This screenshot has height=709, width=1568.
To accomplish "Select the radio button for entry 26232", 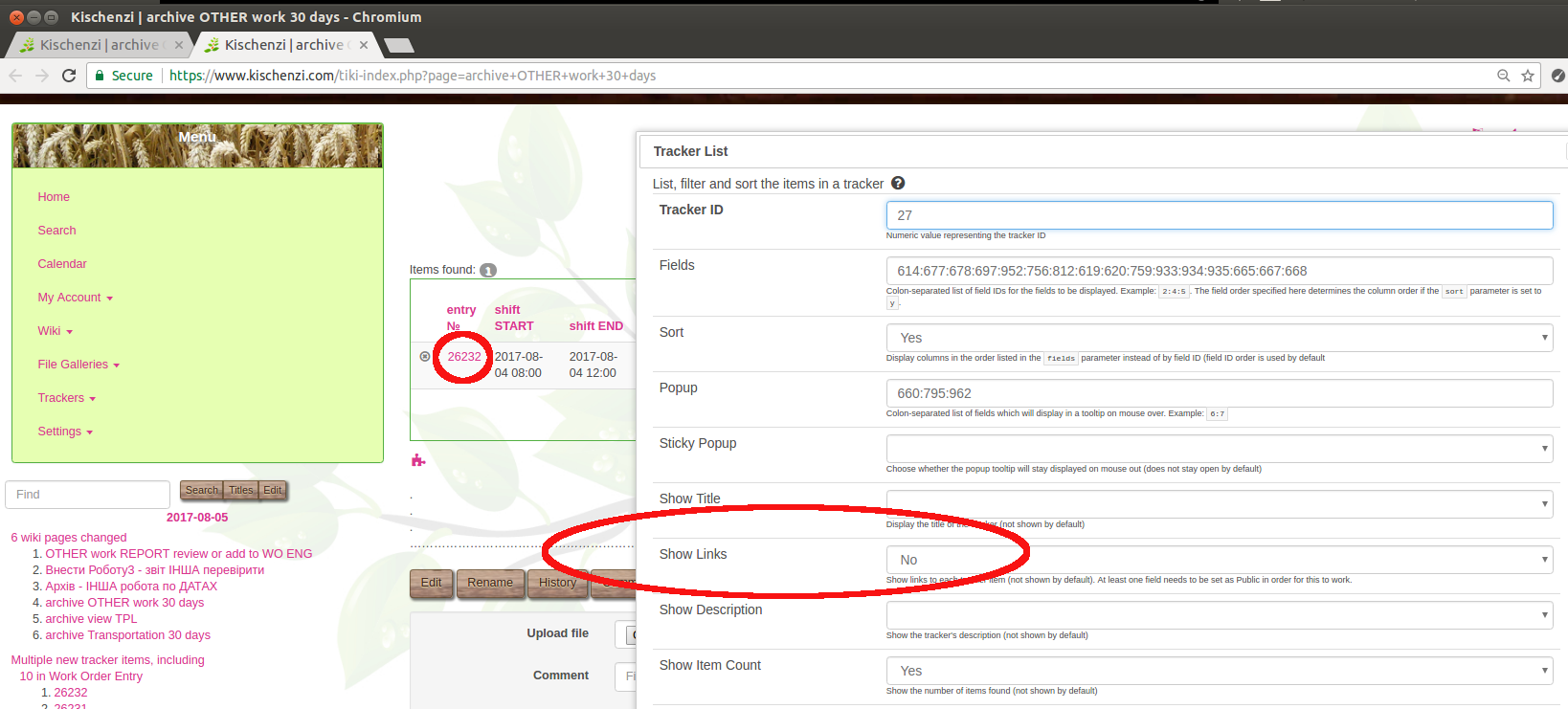I will pos(425,357).
